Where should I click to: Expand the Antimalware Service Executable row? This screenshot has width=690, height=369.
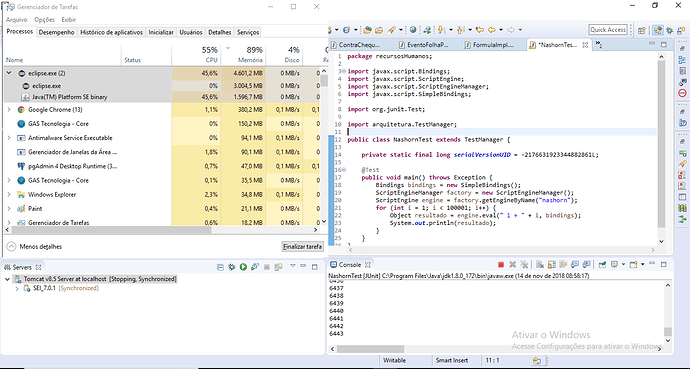pyautogui.click(x=9, y=138)
